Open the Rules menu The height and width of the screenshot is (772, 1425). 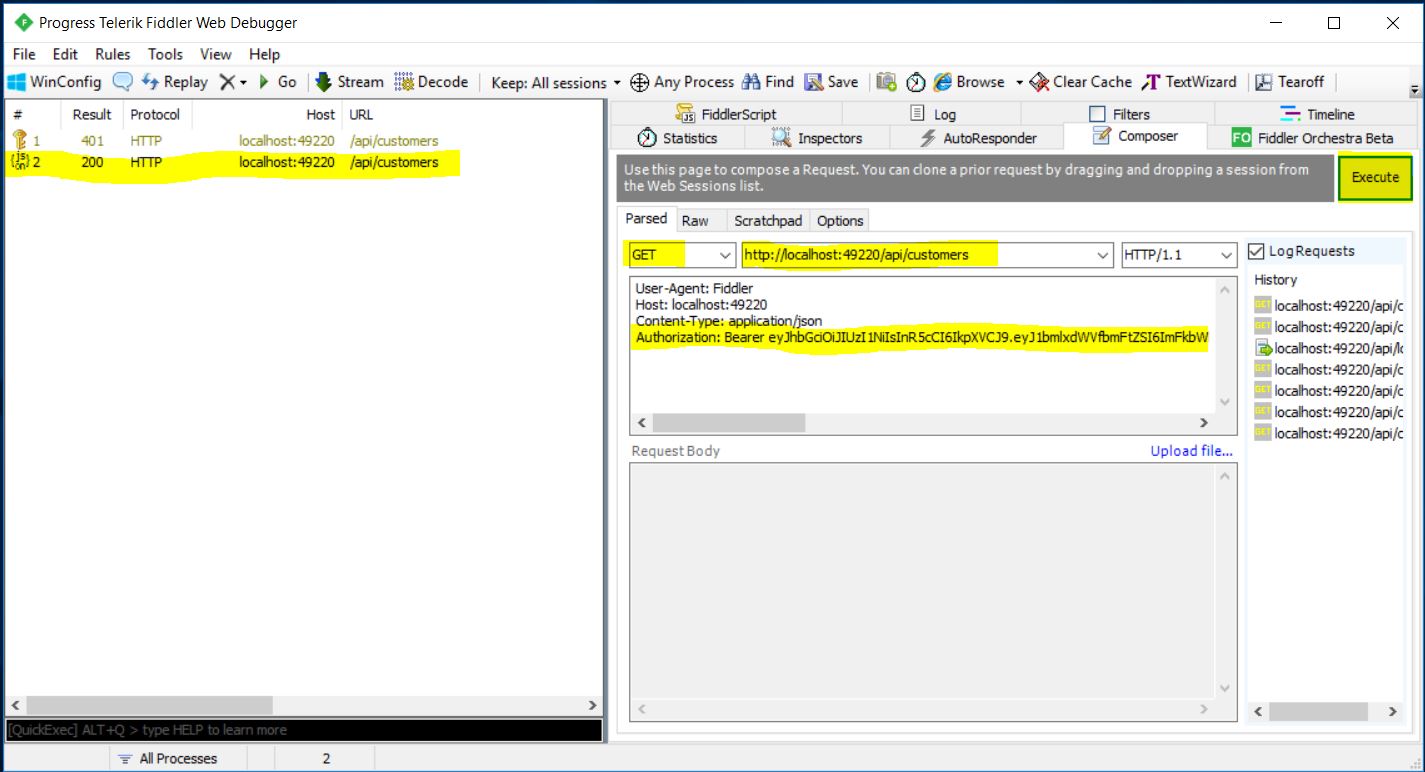(x=113, y=54)
